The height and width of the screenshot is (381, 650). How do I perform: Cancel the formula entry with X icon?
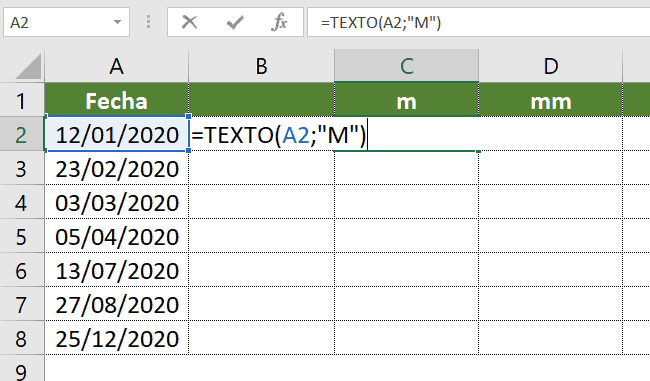pyautogui.click(x=189, y=22)
